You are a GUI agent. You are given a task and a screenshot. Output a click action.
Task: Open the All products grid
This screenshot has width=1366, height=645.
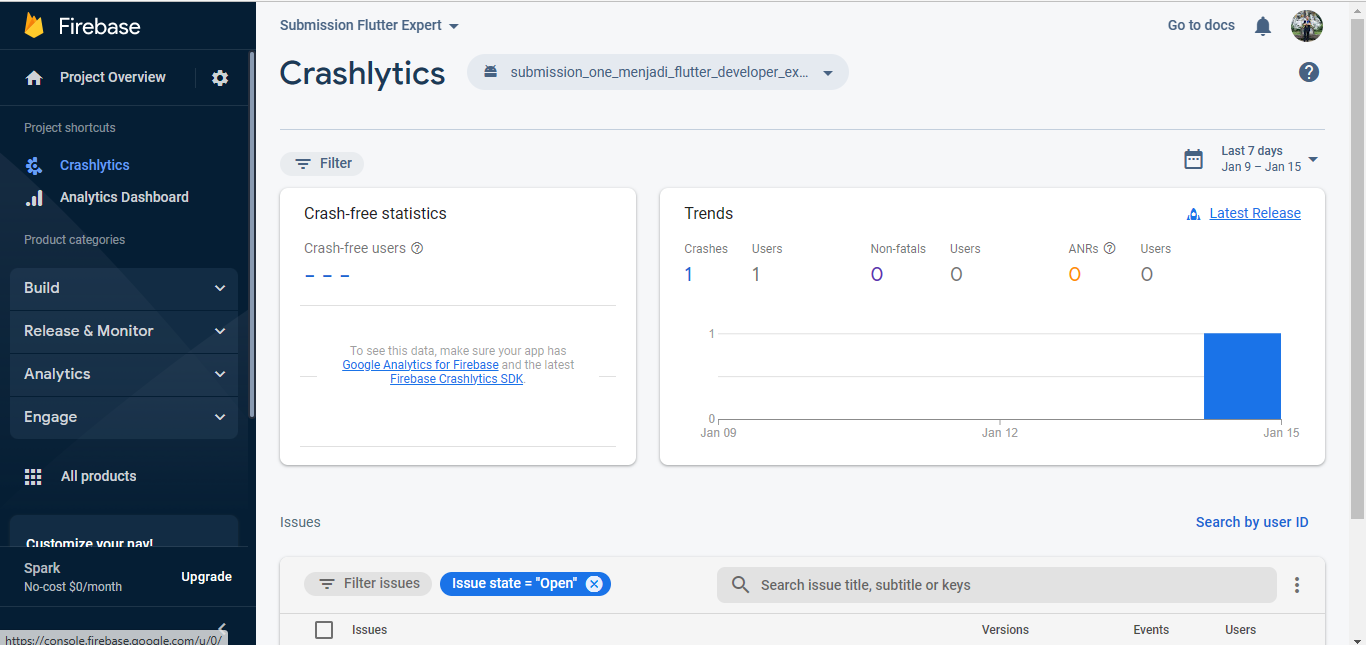98,475
